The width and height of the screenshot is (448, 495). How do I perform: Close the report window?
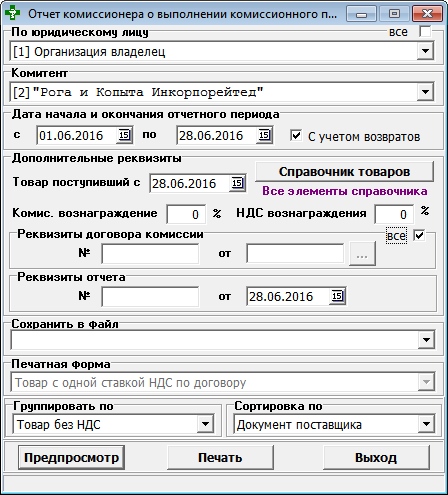(x=427, y=14)
